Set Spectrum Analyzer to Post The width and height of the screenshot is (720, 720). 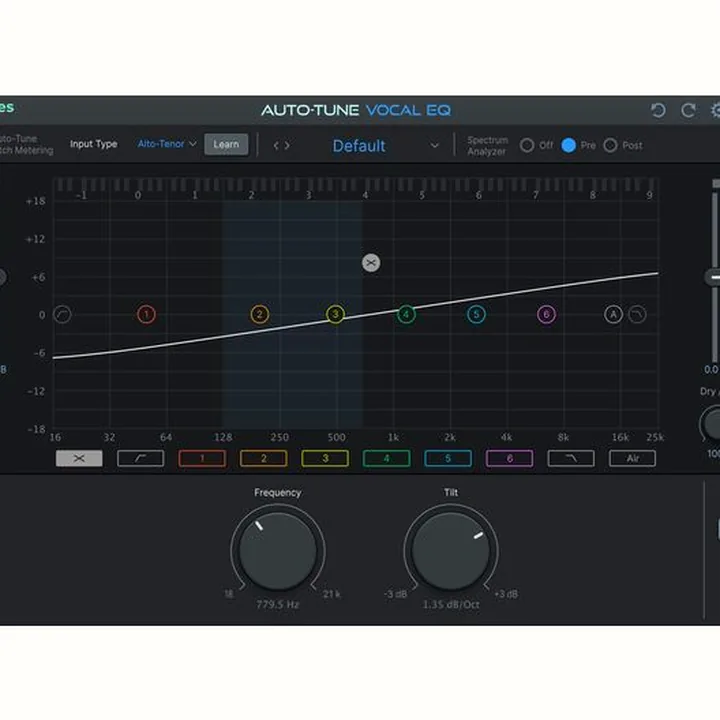click(610, 146)
